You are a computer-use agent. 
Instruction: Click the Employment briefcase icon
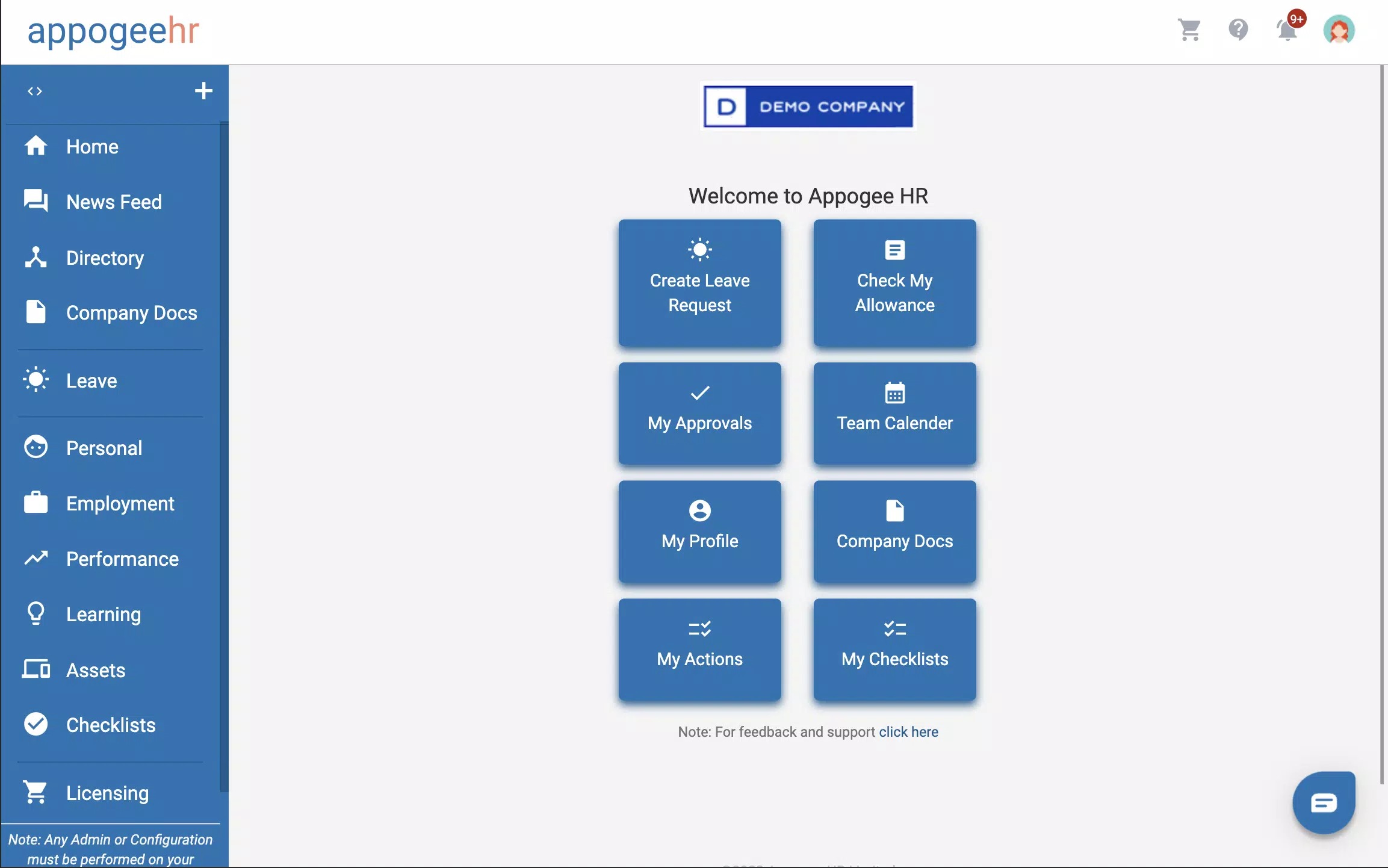(36, 503)
